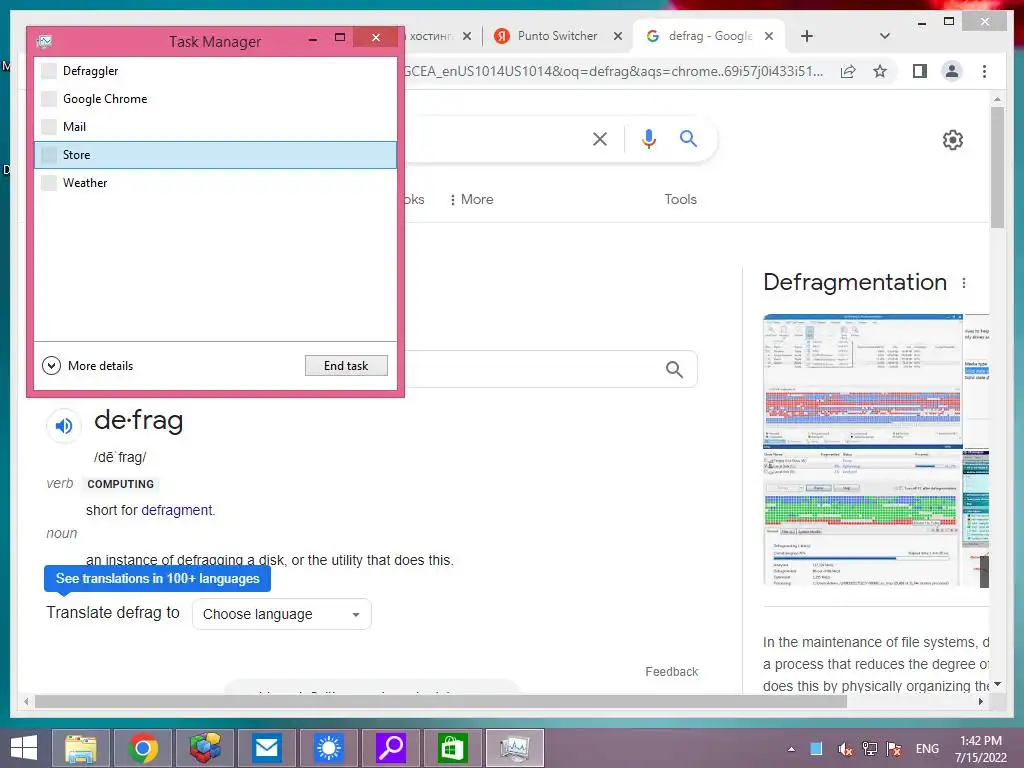Click Task Manager taskbar icon

pyautogui.click(x=514, y=748)
